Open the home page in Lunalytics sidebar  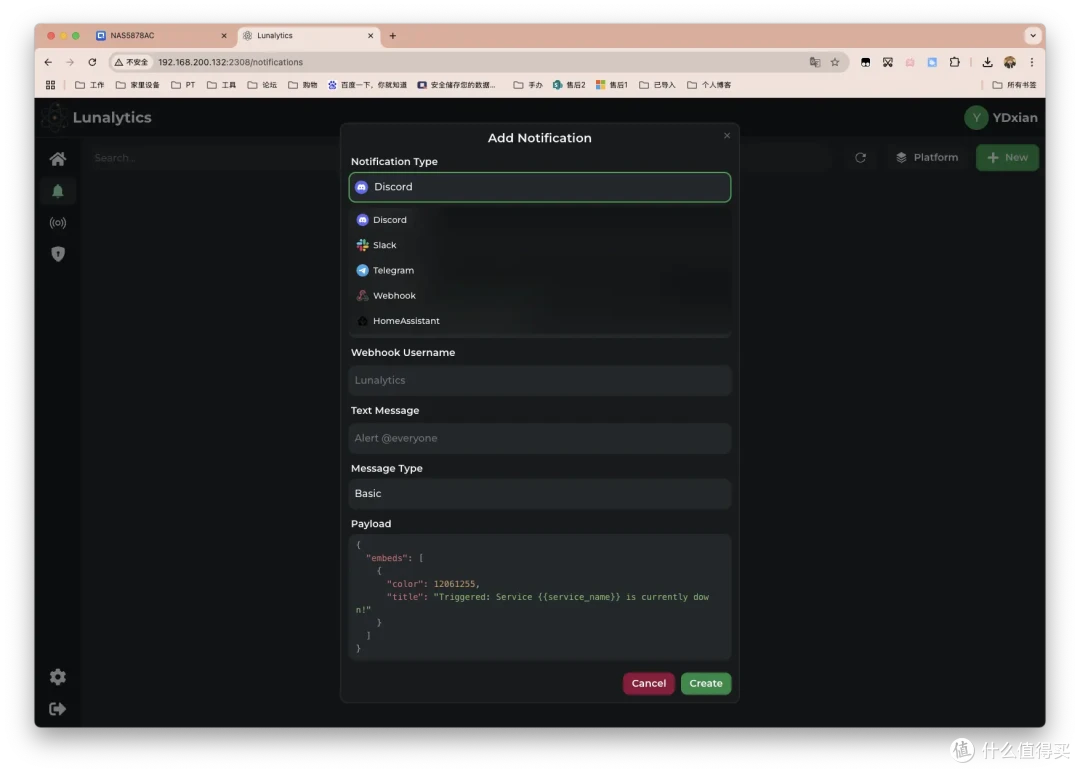point(58,159)
